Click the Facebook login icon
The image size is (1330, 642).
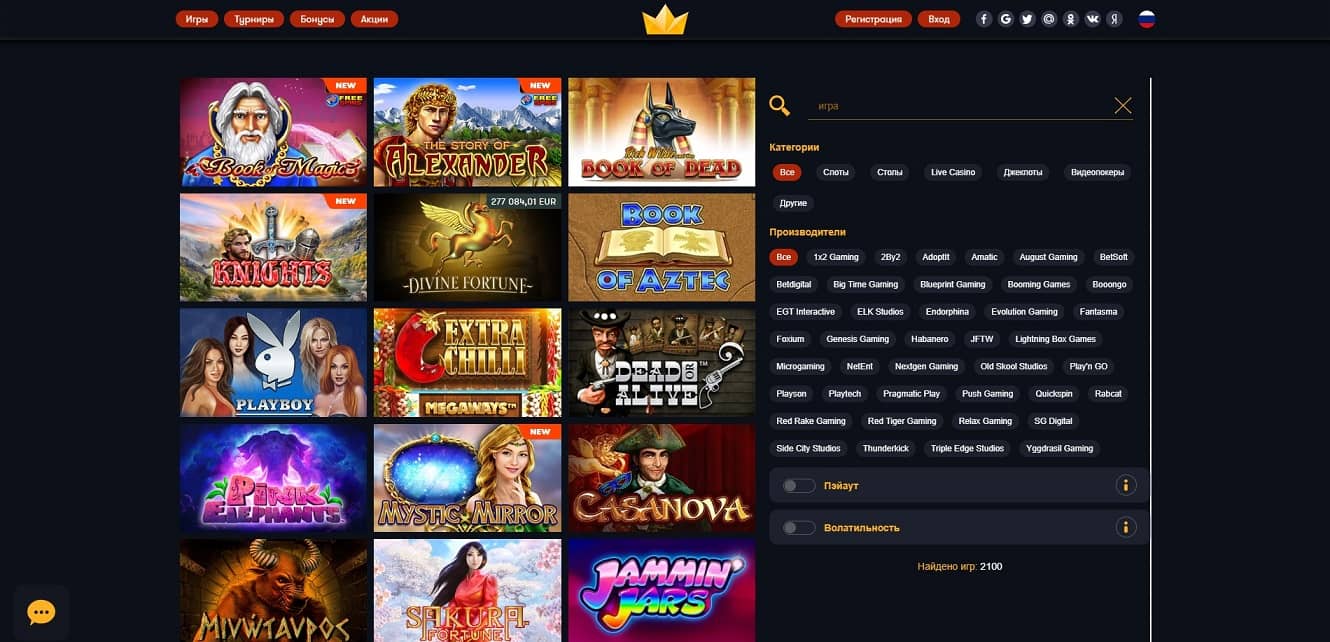[x=984, y=19]
